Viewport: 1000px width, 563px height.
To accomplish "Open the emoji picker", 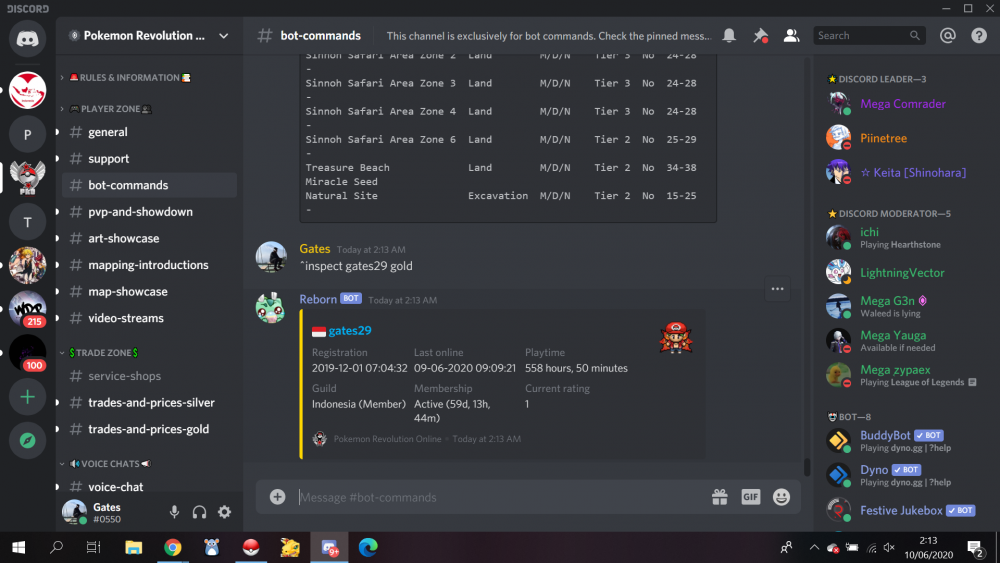I will tap(781, 497).
